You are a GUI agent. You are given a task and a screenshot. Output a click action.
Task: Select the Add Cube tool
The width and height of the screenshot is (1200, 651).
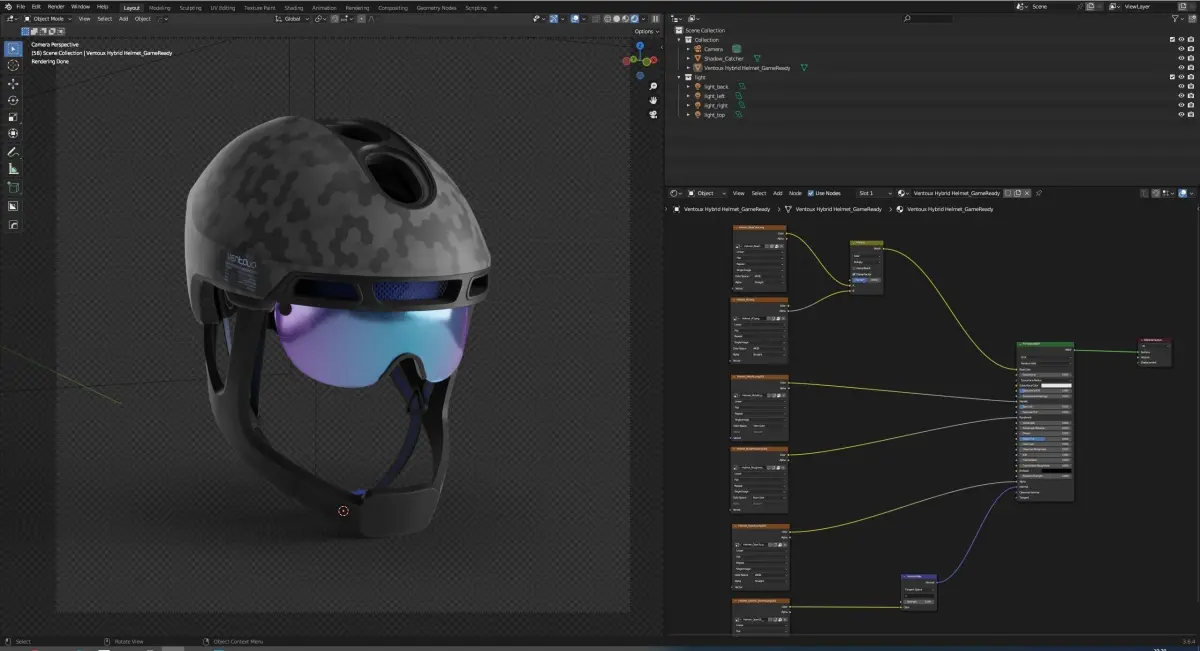tap(13, 187)
